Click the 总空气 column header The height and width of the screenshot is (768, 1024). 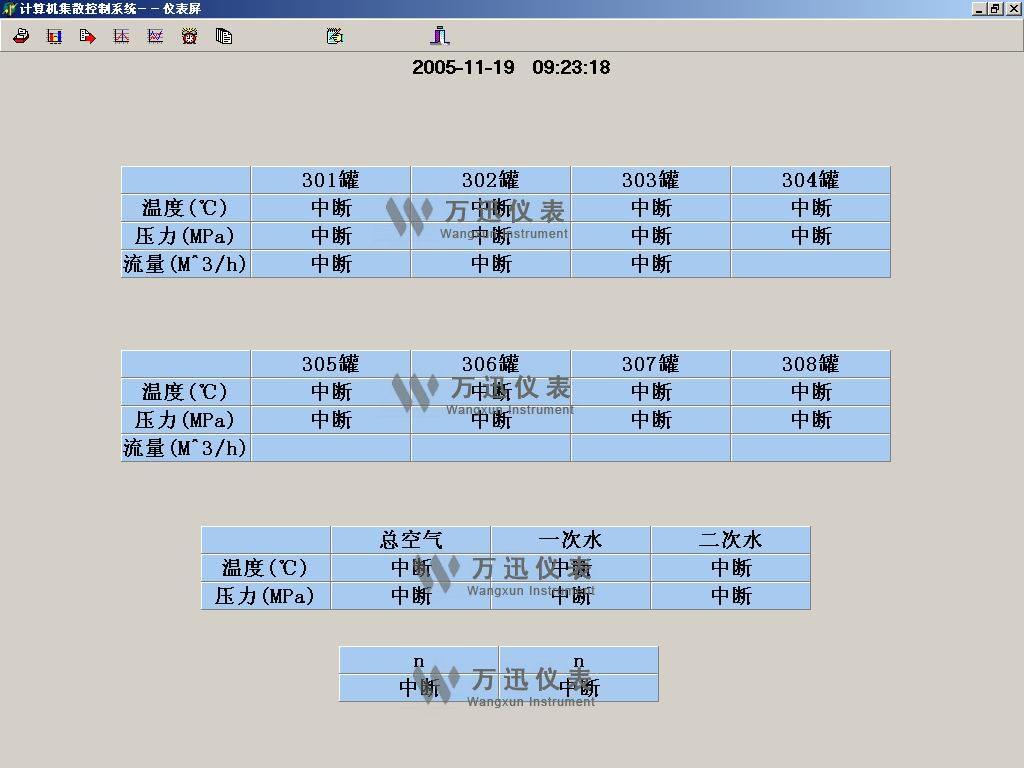(410, 539)
